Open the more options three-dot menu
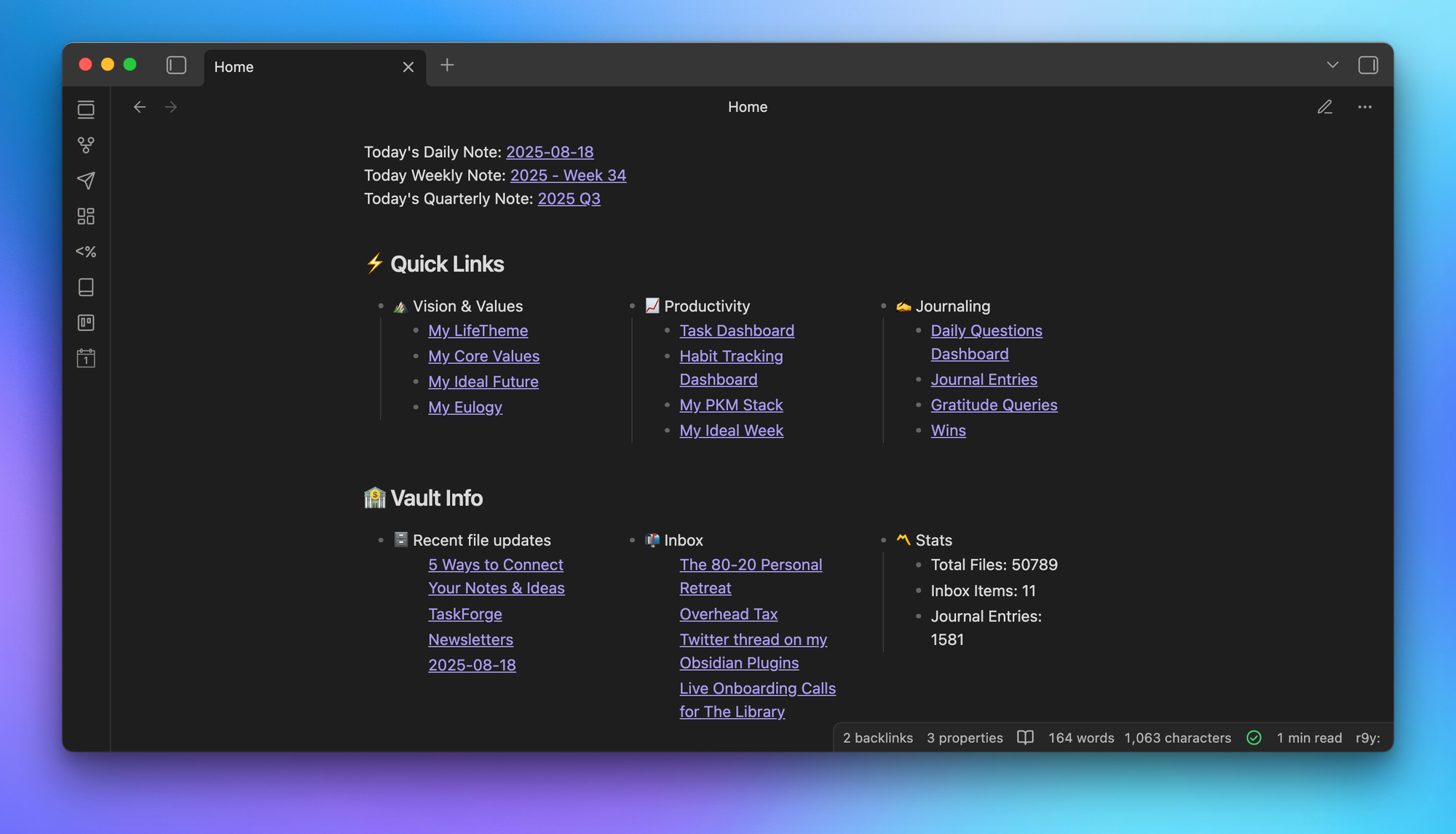 click(1365, 107)
